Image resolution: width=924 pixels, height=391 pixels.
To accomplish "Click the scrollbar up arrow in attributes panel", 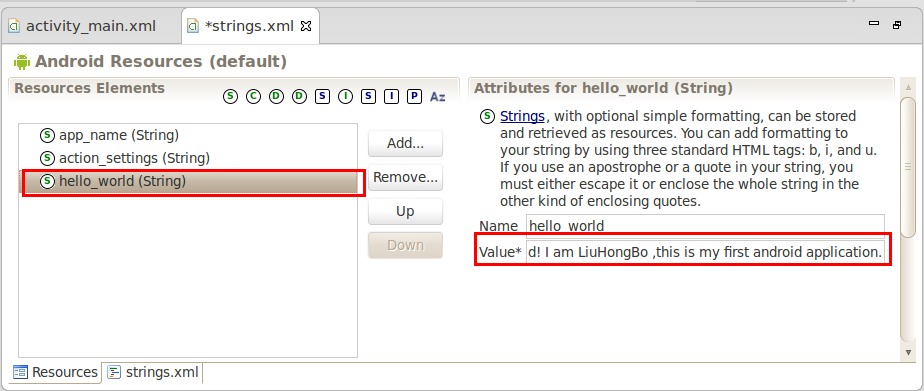I will 908,89.
